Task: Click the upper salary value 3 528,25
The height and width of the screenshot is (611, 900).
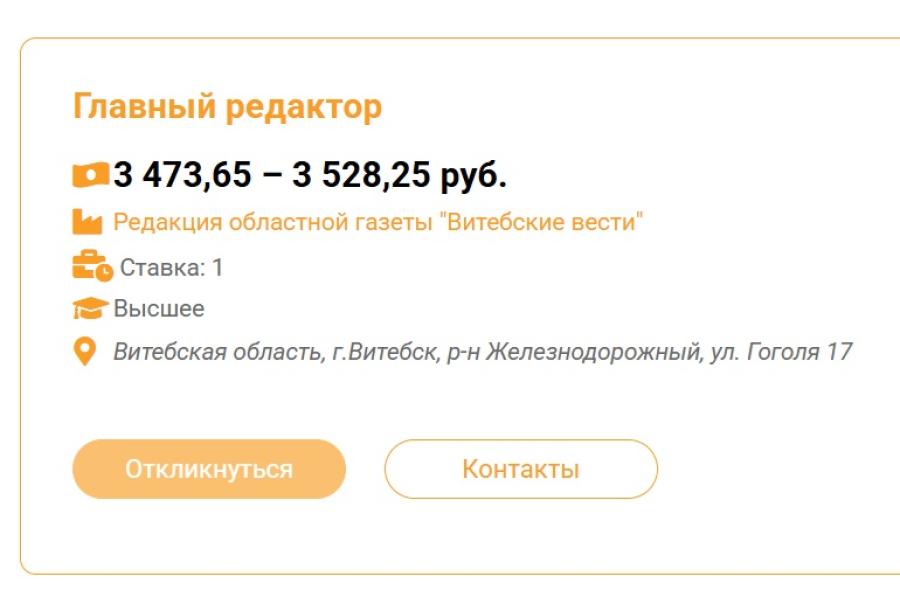Action: coord(361,175)
